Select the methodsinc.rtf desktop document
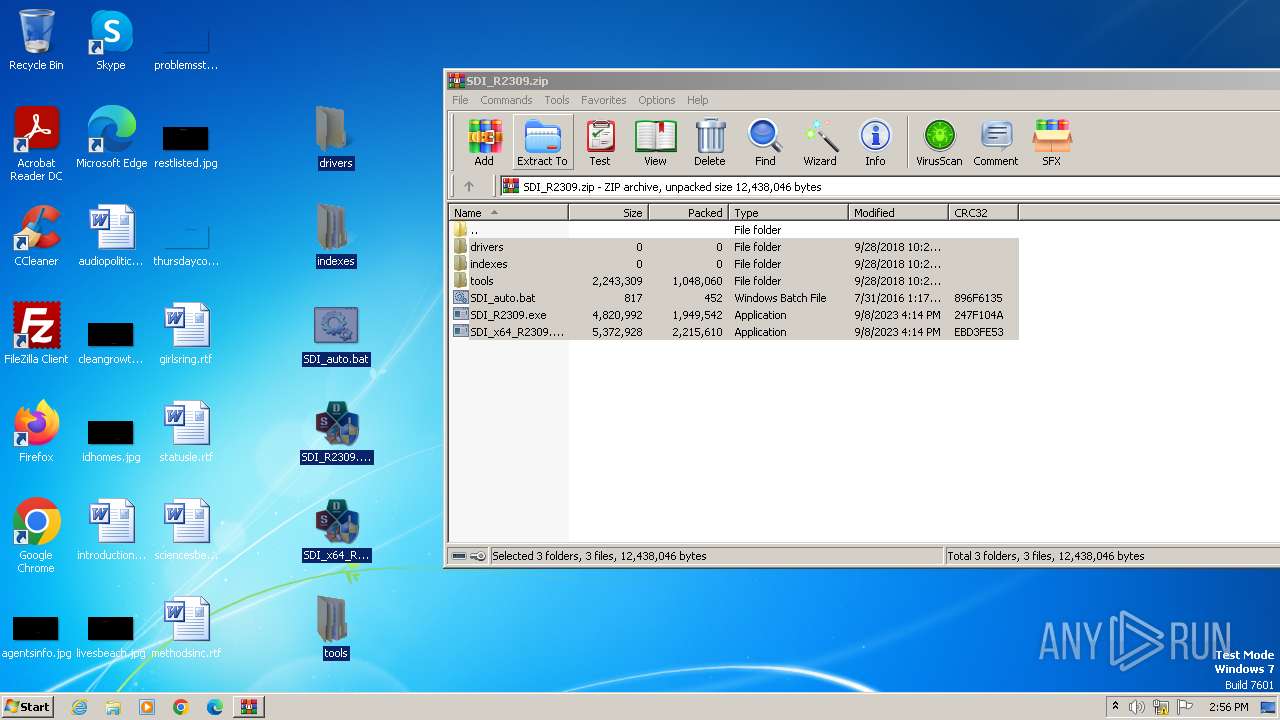The width and height of the screenshot is (1280, 720). (x=186, y=628)
